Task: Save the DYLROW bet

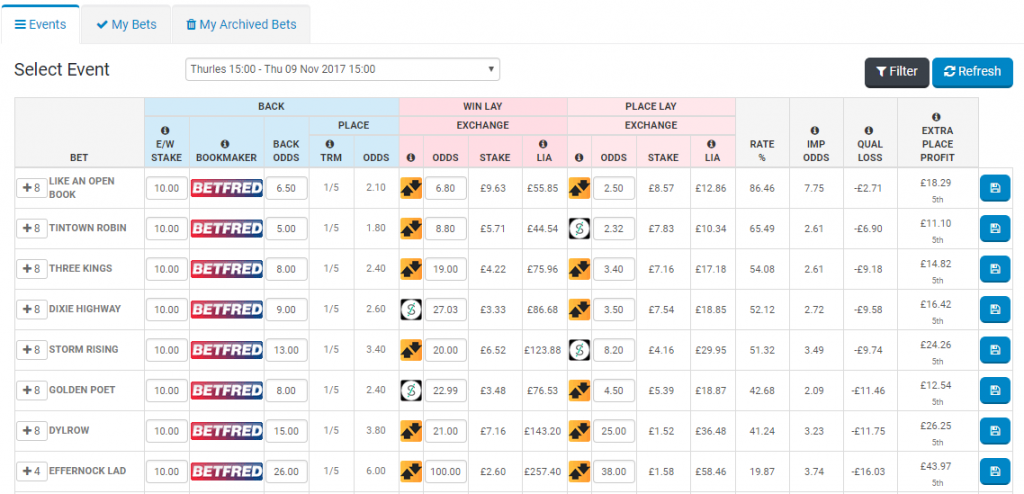Action: pyautogui.click(x=995, y=431)
